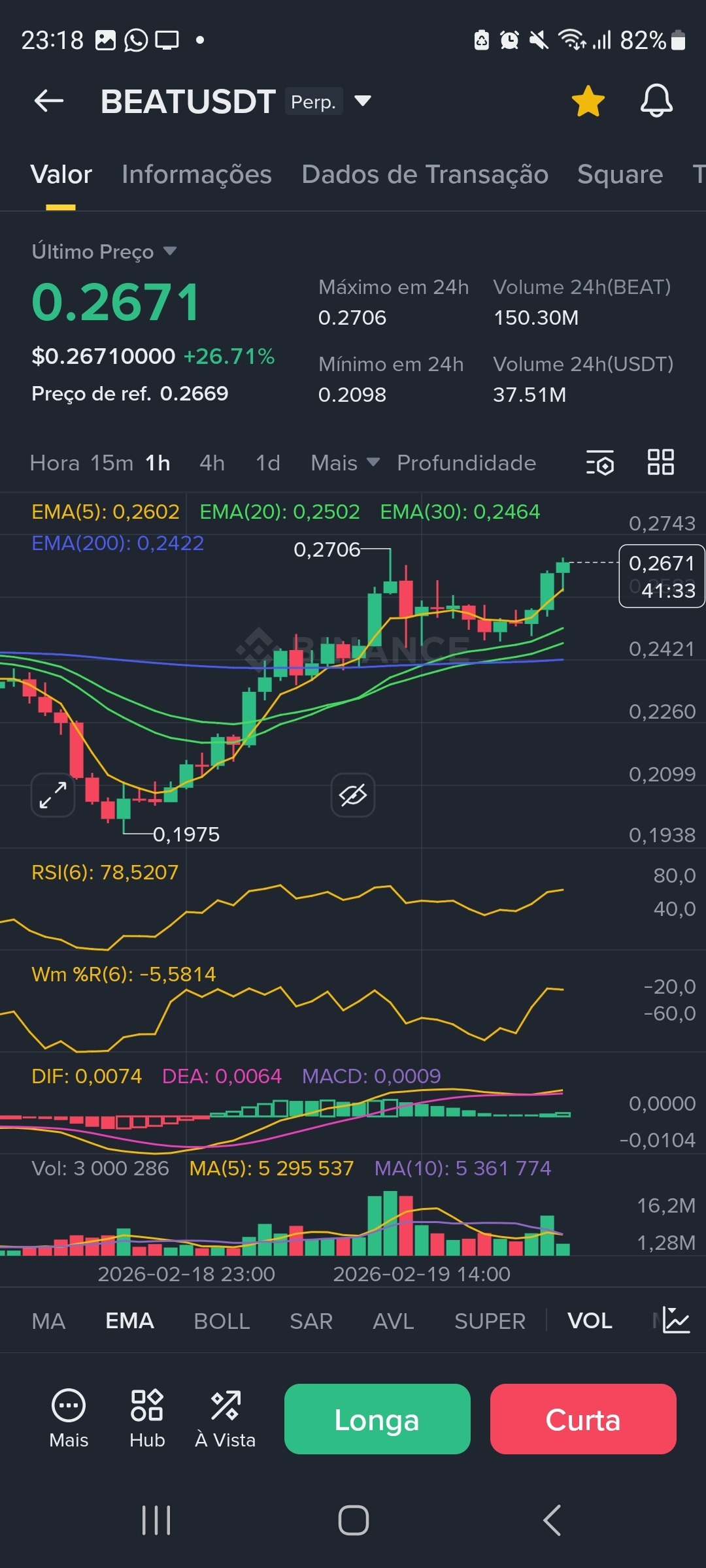Tap the Preço de ref. value
The image size is (706, 1568).
pyautogui.click(x=194, y=393)
